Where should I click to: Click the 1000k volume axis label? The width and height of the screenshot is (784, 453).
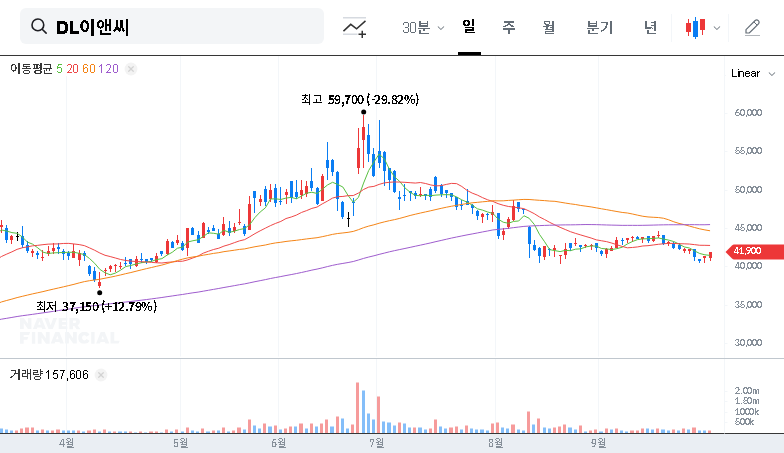pos(747,412)
